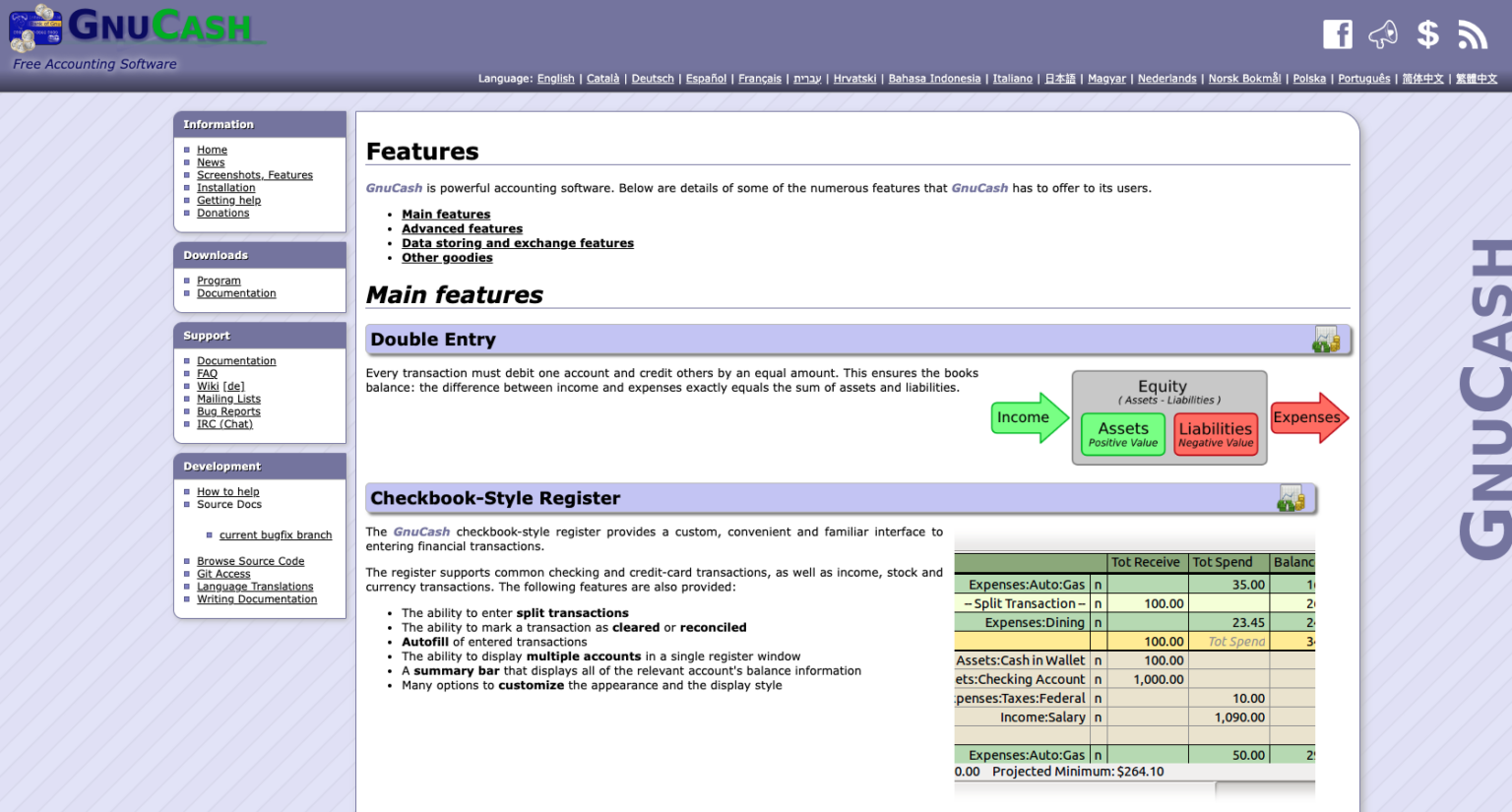View the Bug Reports page
Screen dimensions: 1512x812
tap(228, 411)
